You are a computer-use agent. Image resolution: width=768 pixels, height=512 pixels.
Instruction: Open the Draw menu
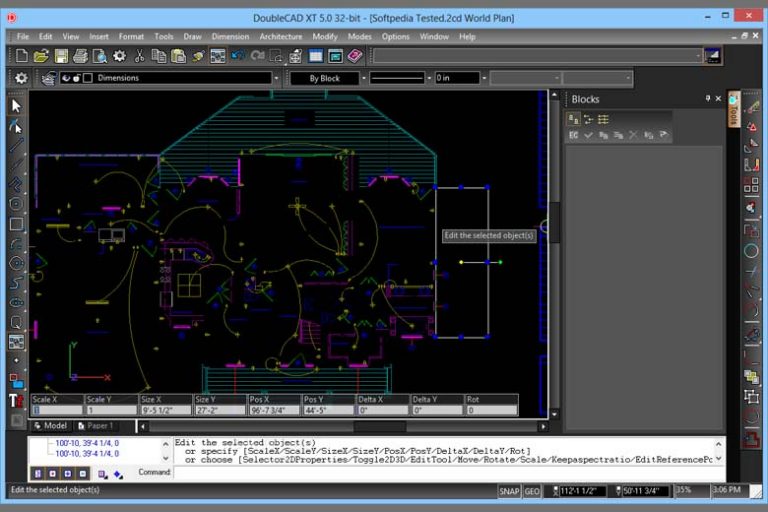pyautogui.click(x=192, y=37)
